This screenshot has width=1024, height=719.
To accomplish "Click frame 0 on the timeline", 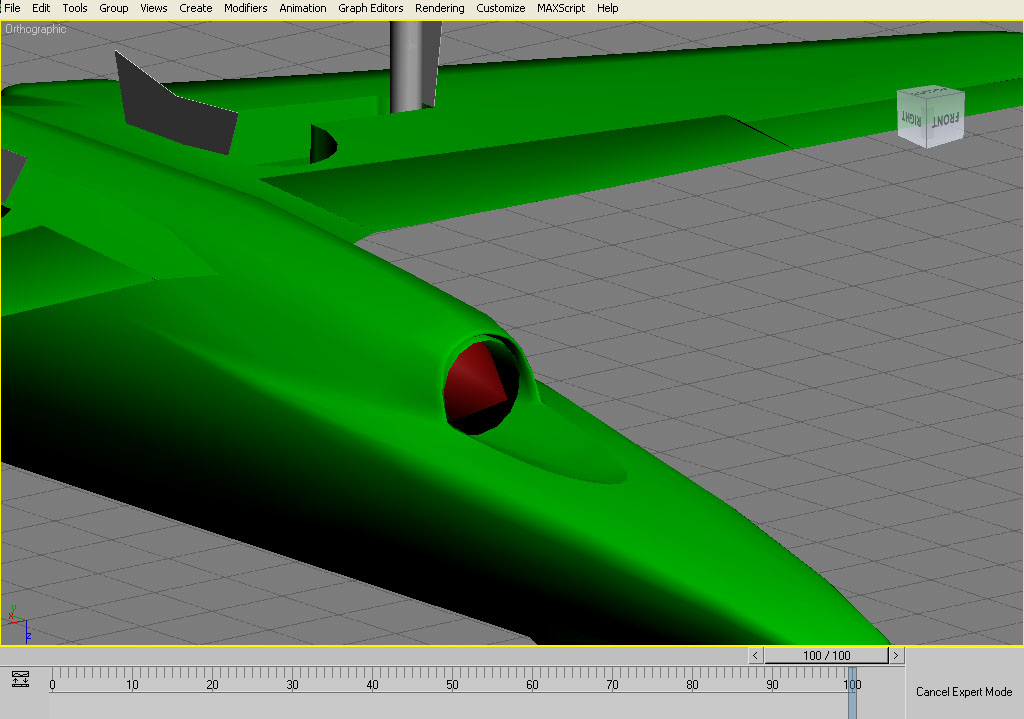I will pyautogui.click(x=52, y=685).
